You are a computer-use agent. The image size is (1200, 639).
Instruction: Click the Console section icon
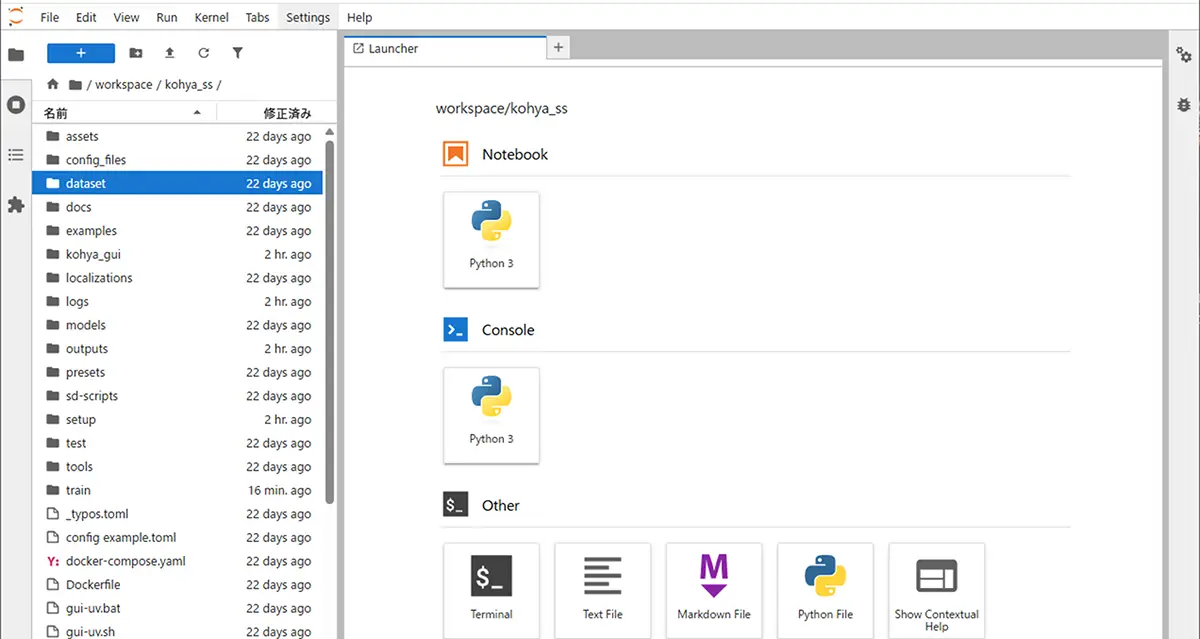[x=455, y=330]
